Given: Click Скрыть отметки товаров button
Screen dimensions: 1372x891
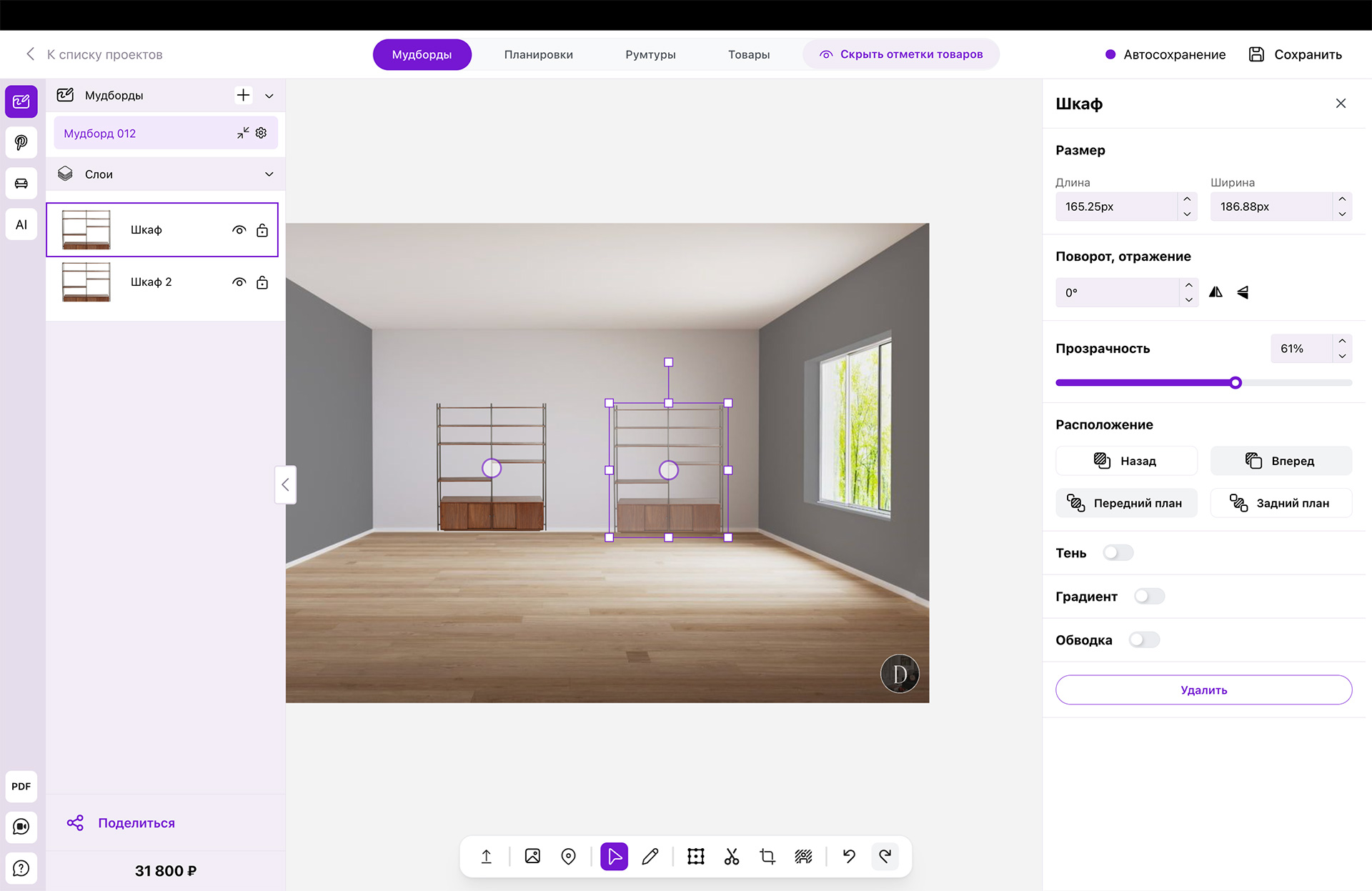Looking at the screenshot, I should (x=901, y=54).
